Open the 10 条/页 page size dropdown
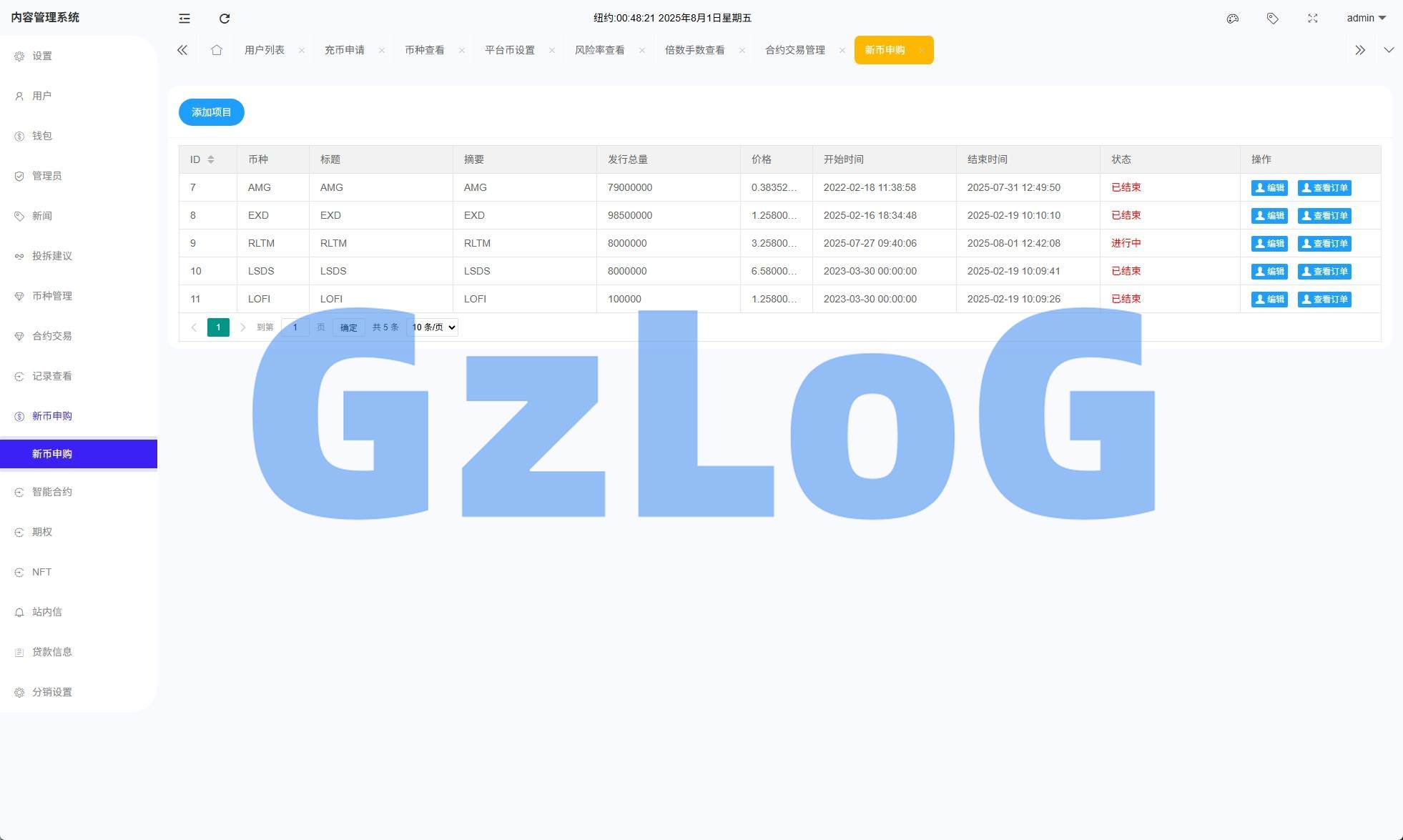 pos(433,327)
